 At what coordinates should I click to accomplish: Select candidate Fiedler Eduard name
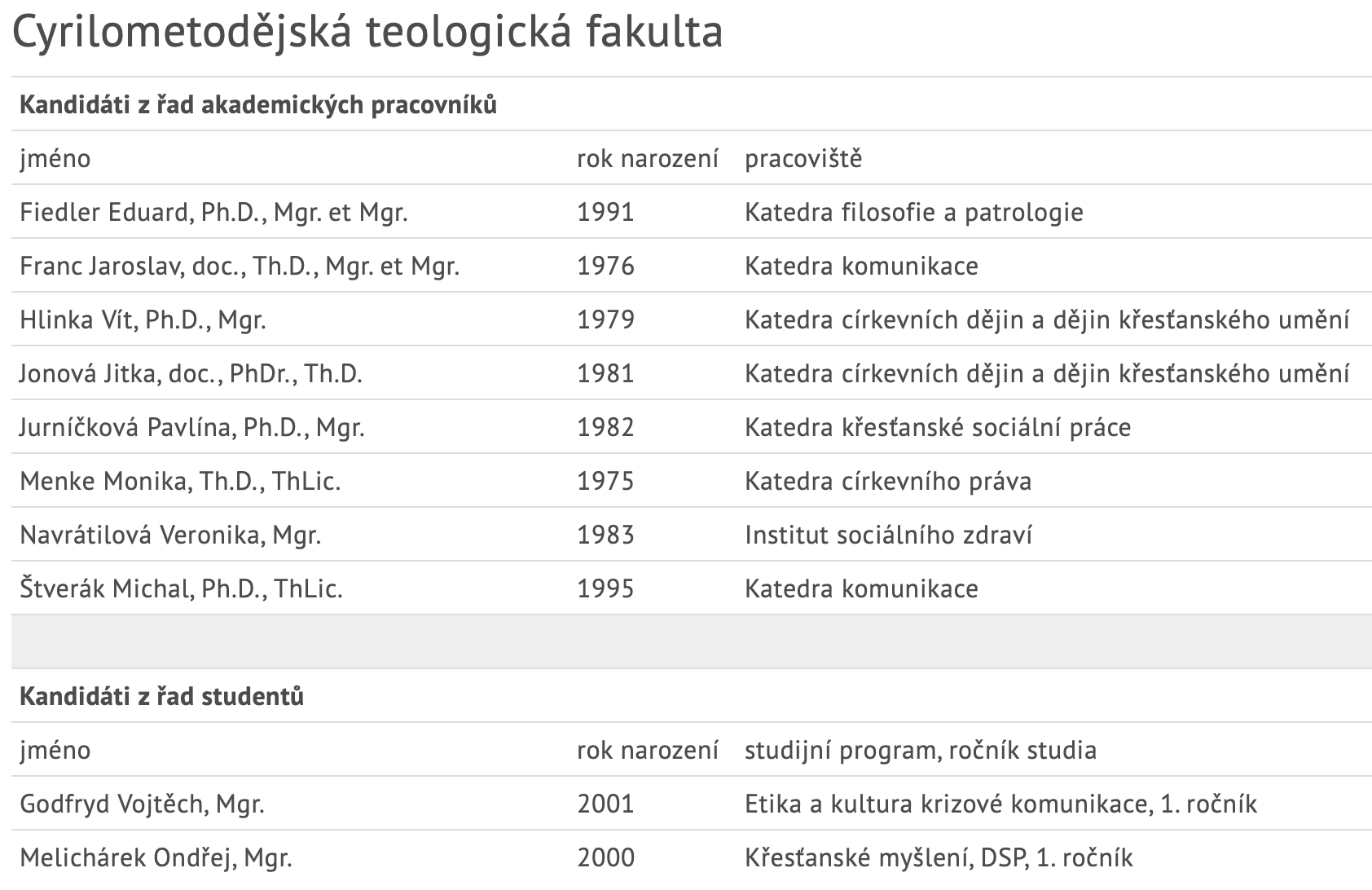pyautogui.click(x=213, y=213)
